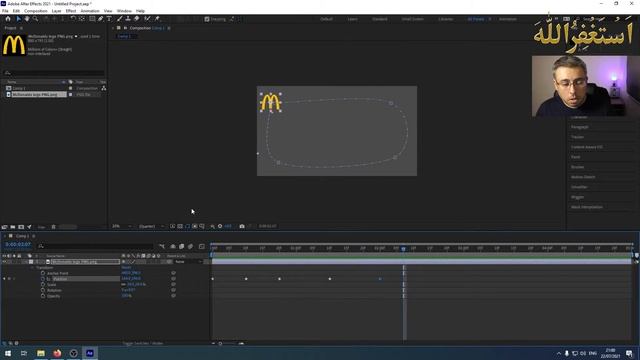The height and width of the screenshot is (360, 640).
Task: Select the Selection (arrow) tool
Action: tap(18, 19)
